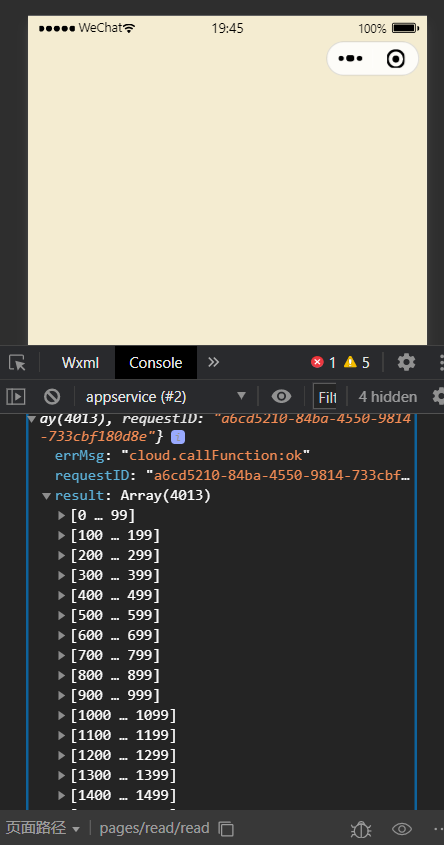
Task: Open the debug bug icon
Action: coord(360,828)
